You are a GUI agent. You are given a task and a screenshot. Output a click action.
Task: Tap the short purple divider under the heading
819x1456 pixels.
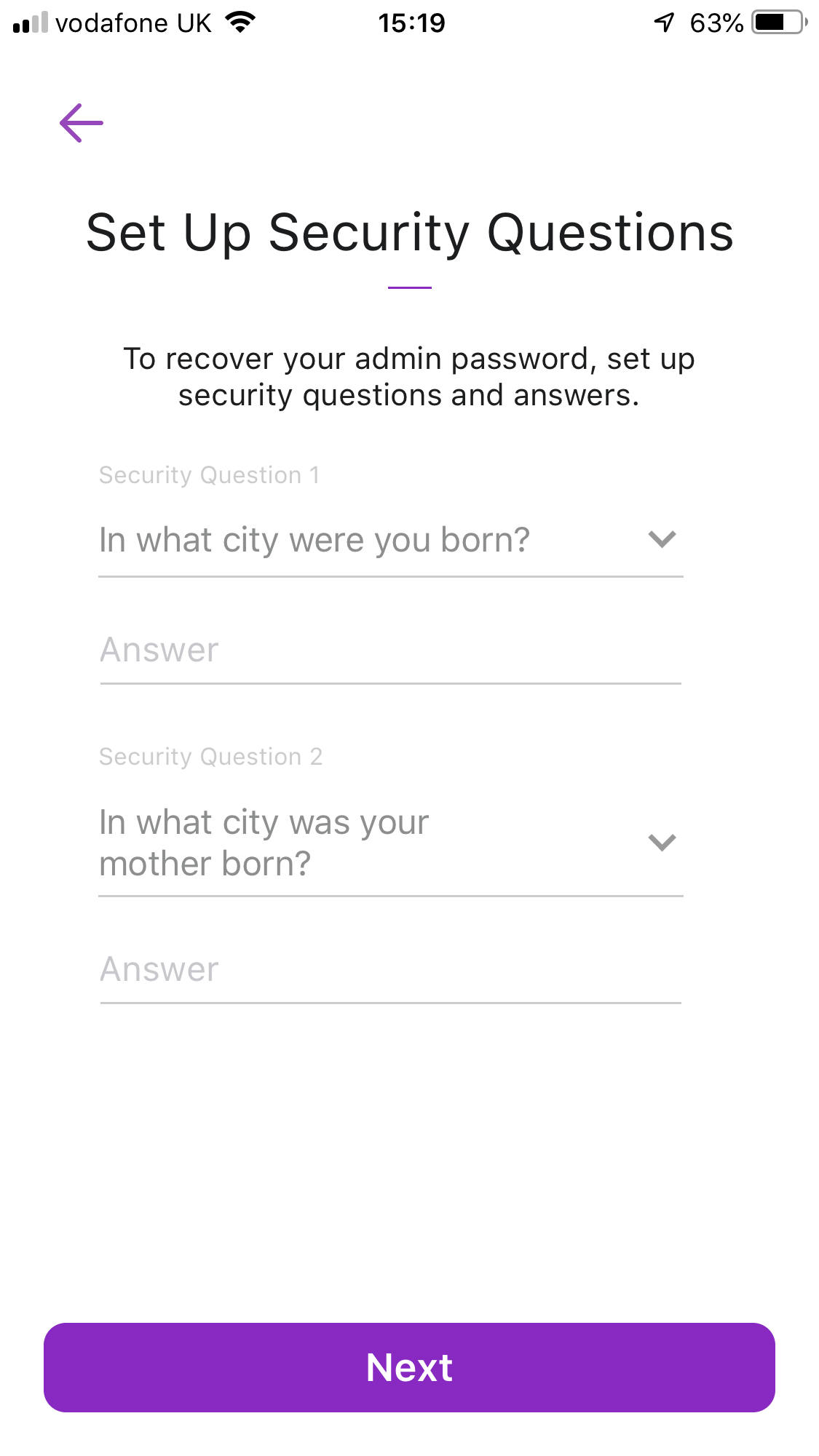(410, 288)
